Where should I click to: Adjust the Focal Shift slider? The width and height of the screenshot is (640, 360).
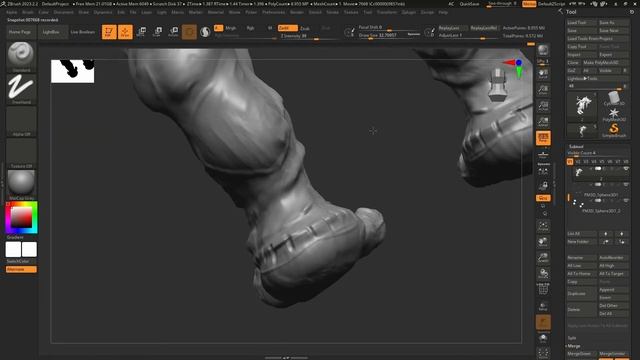[389, 27]
